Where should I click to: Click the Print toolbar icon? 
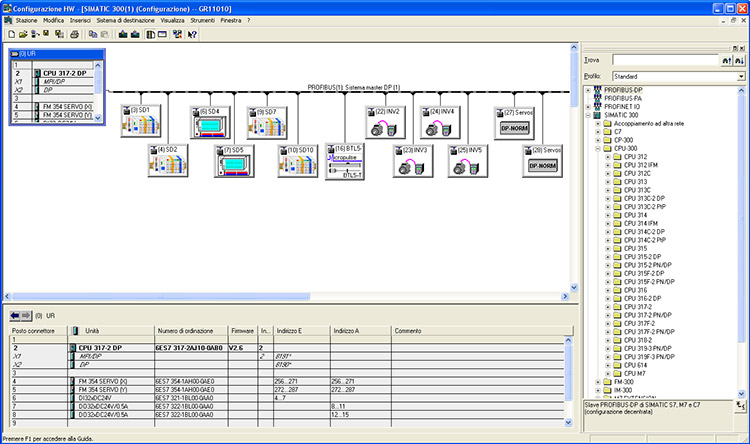(74, 34)
